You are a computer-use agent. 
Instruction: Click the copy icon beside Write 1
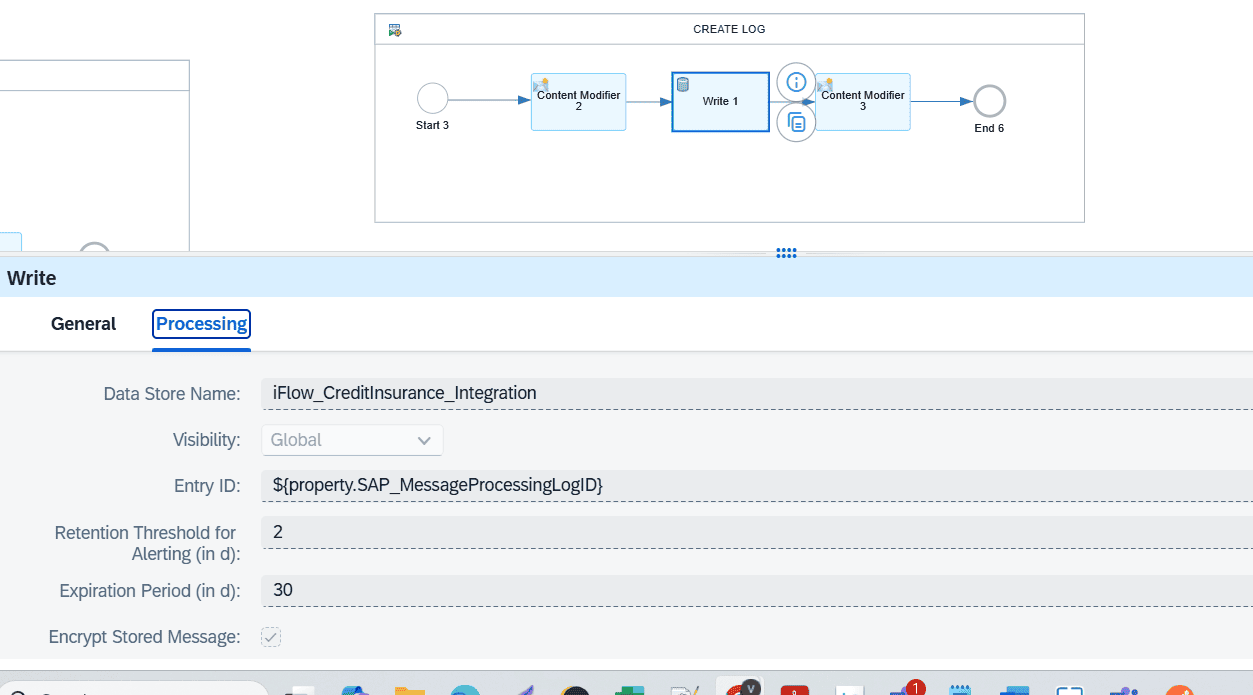(x=796, y=122)
